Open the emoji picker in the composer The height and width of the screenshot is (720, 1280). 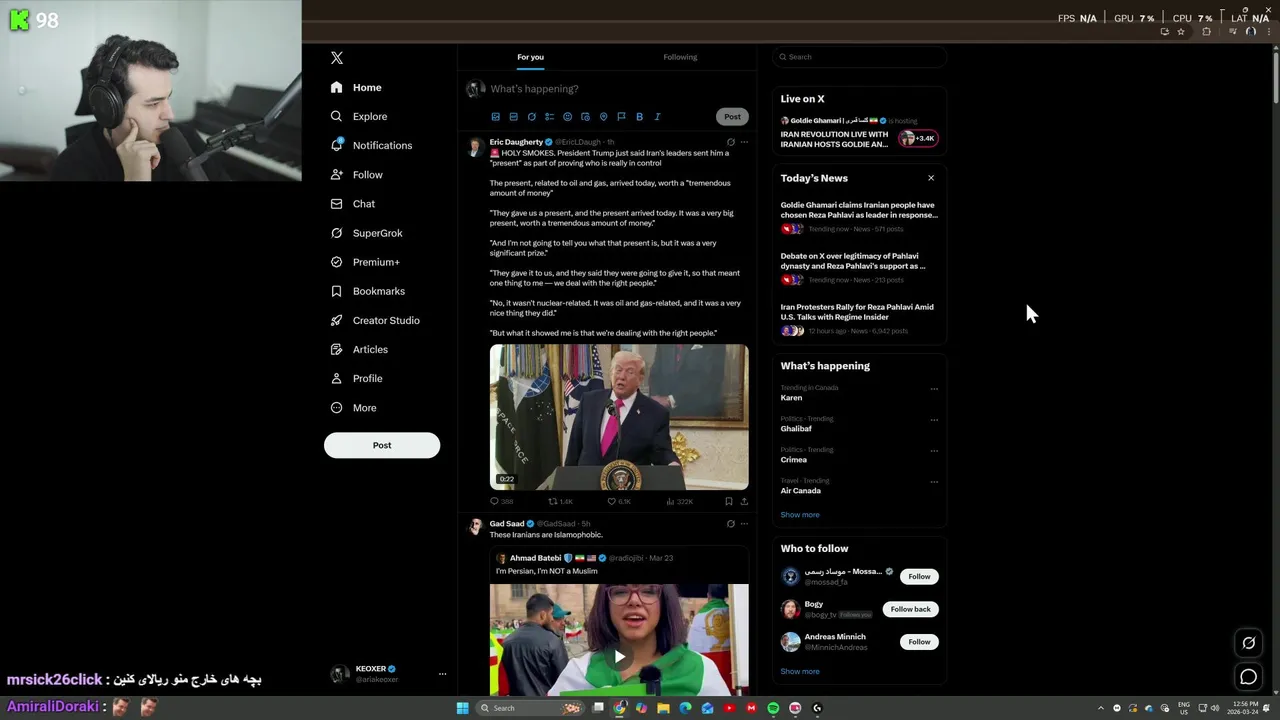click(567, 117)
